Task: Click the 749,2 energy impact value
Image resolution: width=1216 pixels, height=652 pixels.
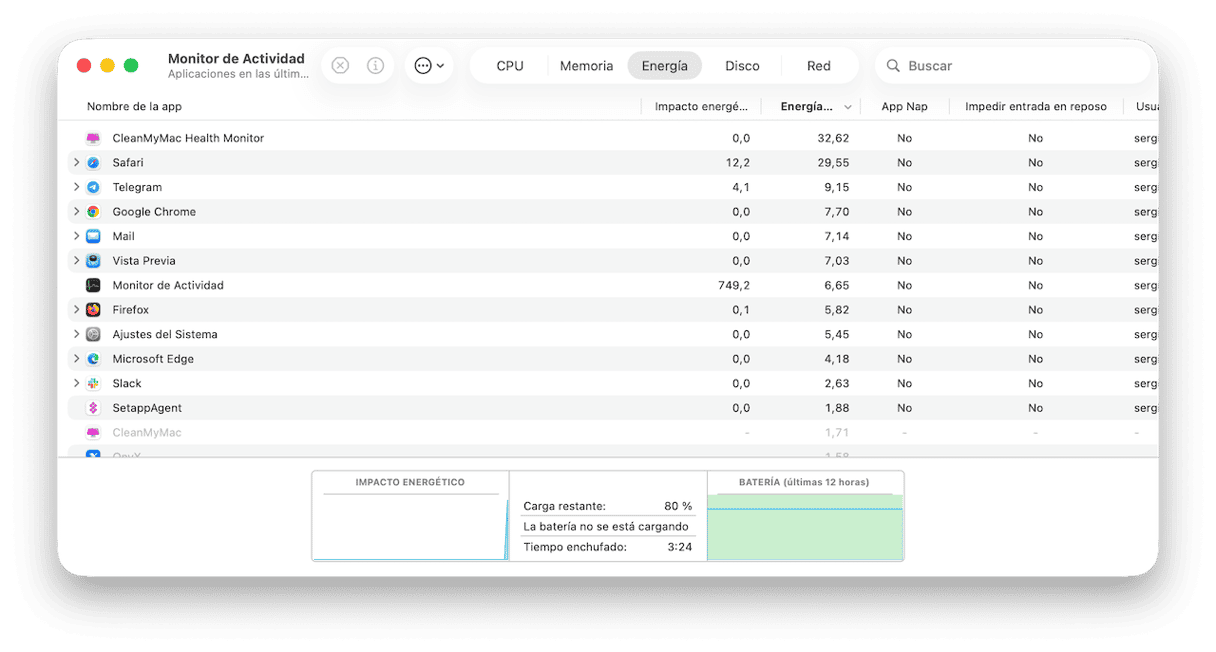Action: tap(733, 285)
